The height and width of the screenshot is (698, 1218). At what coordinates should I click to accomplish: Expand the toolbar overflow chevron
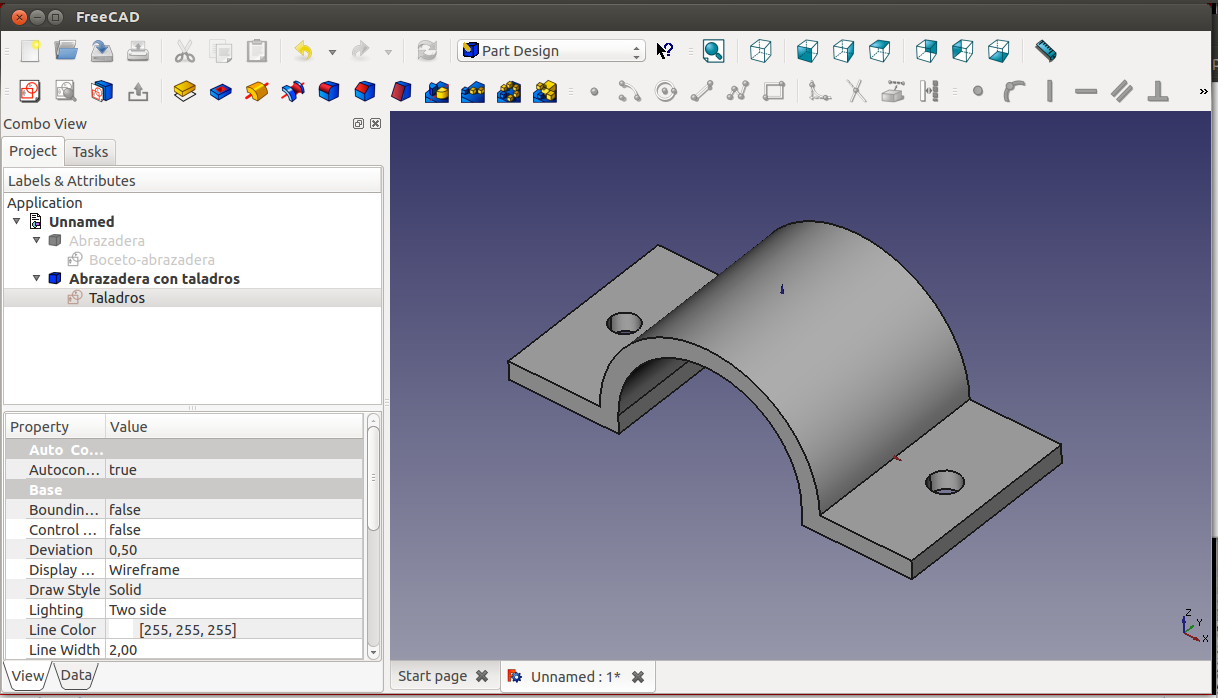click(x=1203, y=92)
